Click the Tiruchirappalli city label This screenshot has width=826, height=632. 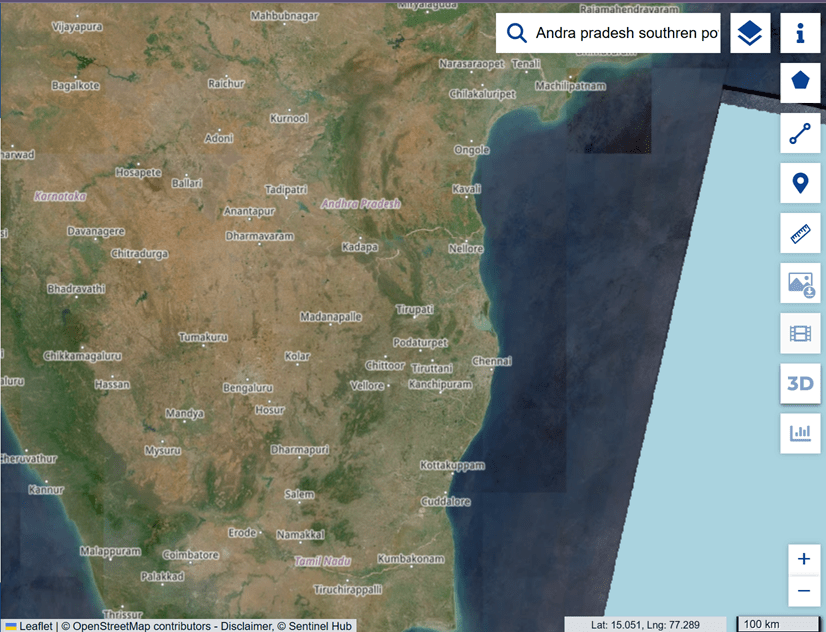[x=348, y=589]
